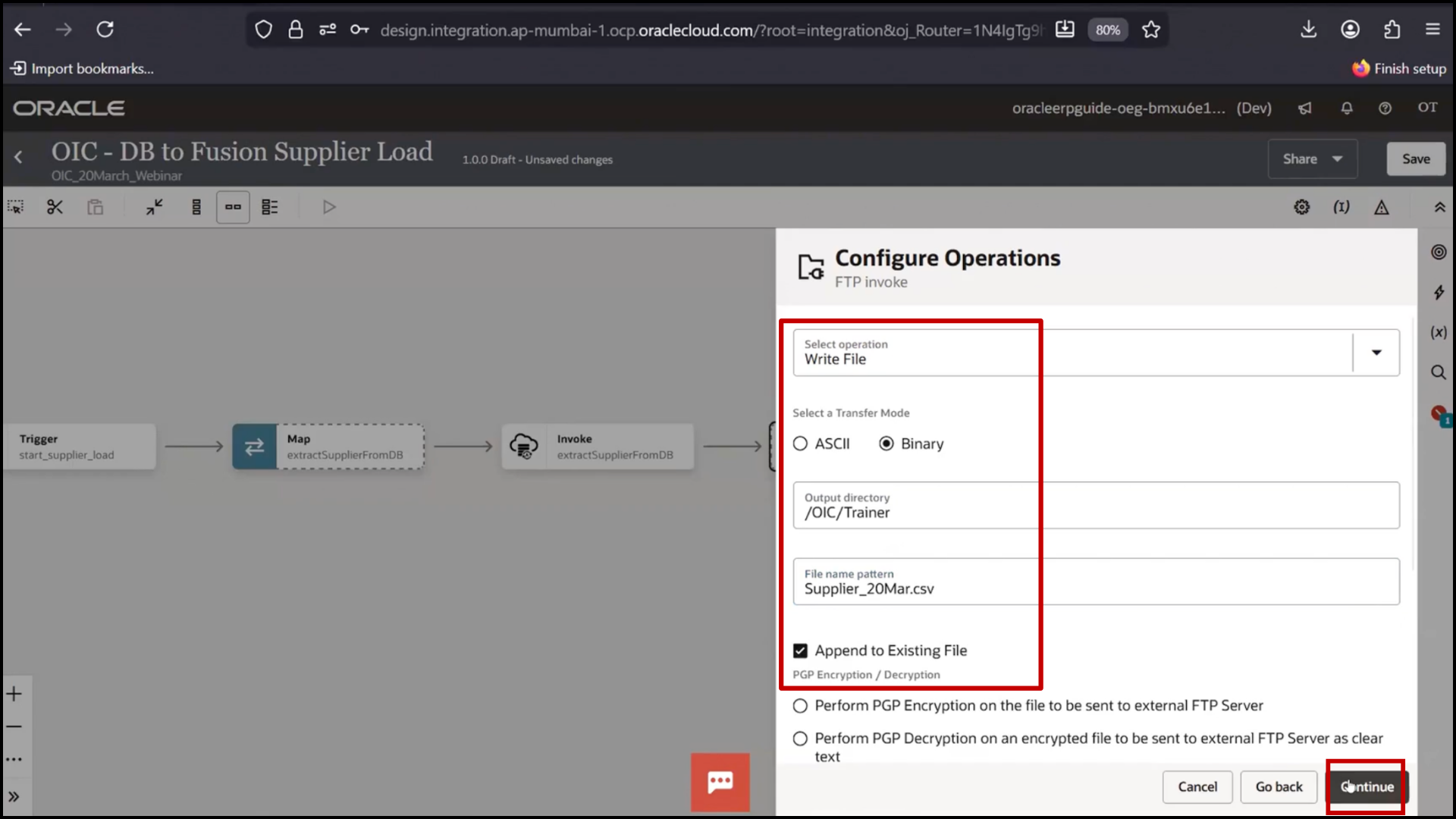Select the Map extractSupplierFromDB node
The image size is (1456, 819).
tap(328, 447)
